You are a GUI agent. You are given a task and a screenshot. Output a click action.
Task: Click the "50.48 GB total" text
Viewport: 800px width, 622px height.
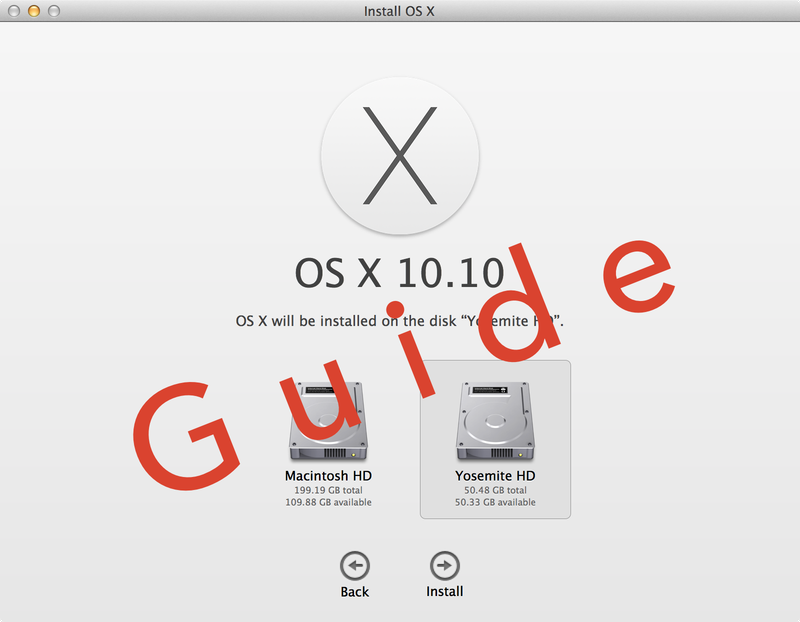495,490
